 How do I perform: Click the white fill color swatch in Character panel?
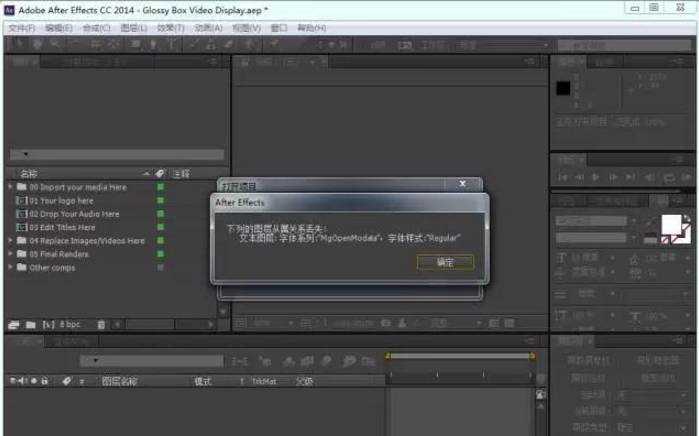click(x=671, y=224)
